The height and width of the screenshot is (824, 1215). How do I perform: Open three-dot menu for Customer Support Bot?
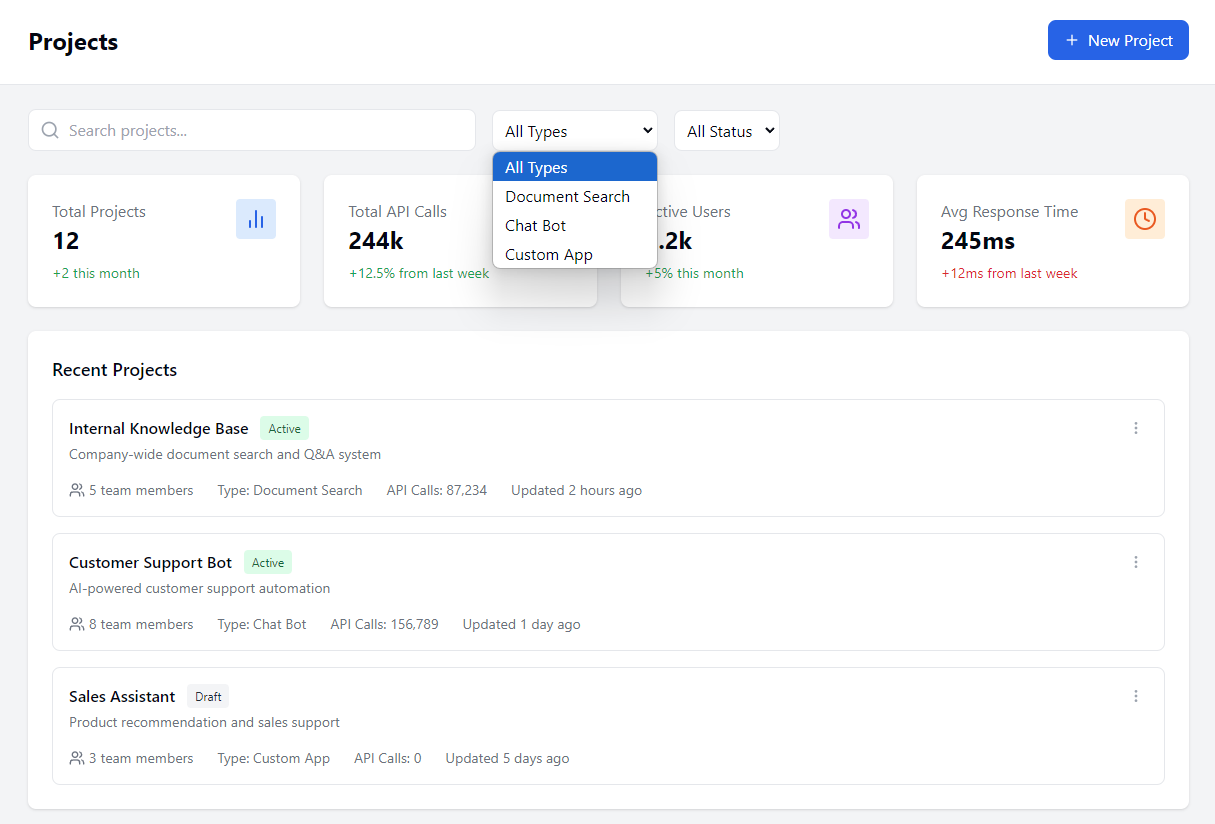click(1135, 562)
